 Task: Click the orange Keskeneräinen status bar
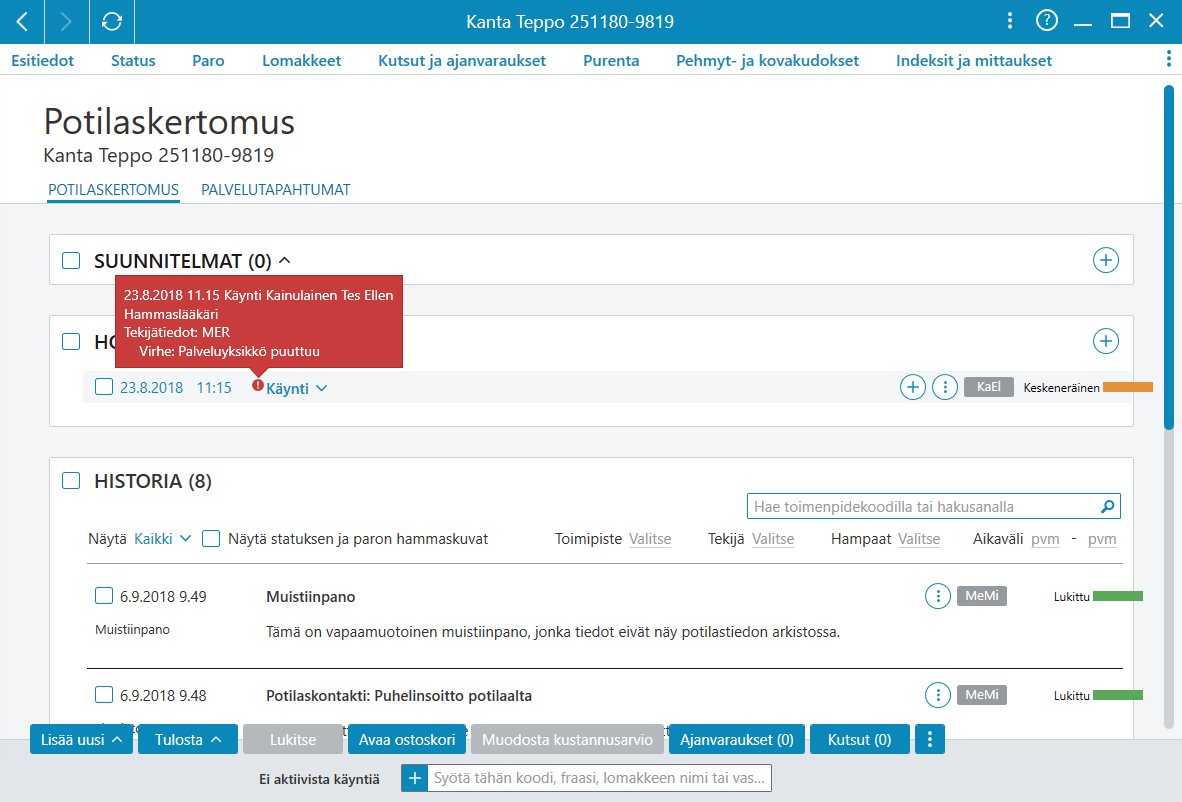pos(1128,387)
